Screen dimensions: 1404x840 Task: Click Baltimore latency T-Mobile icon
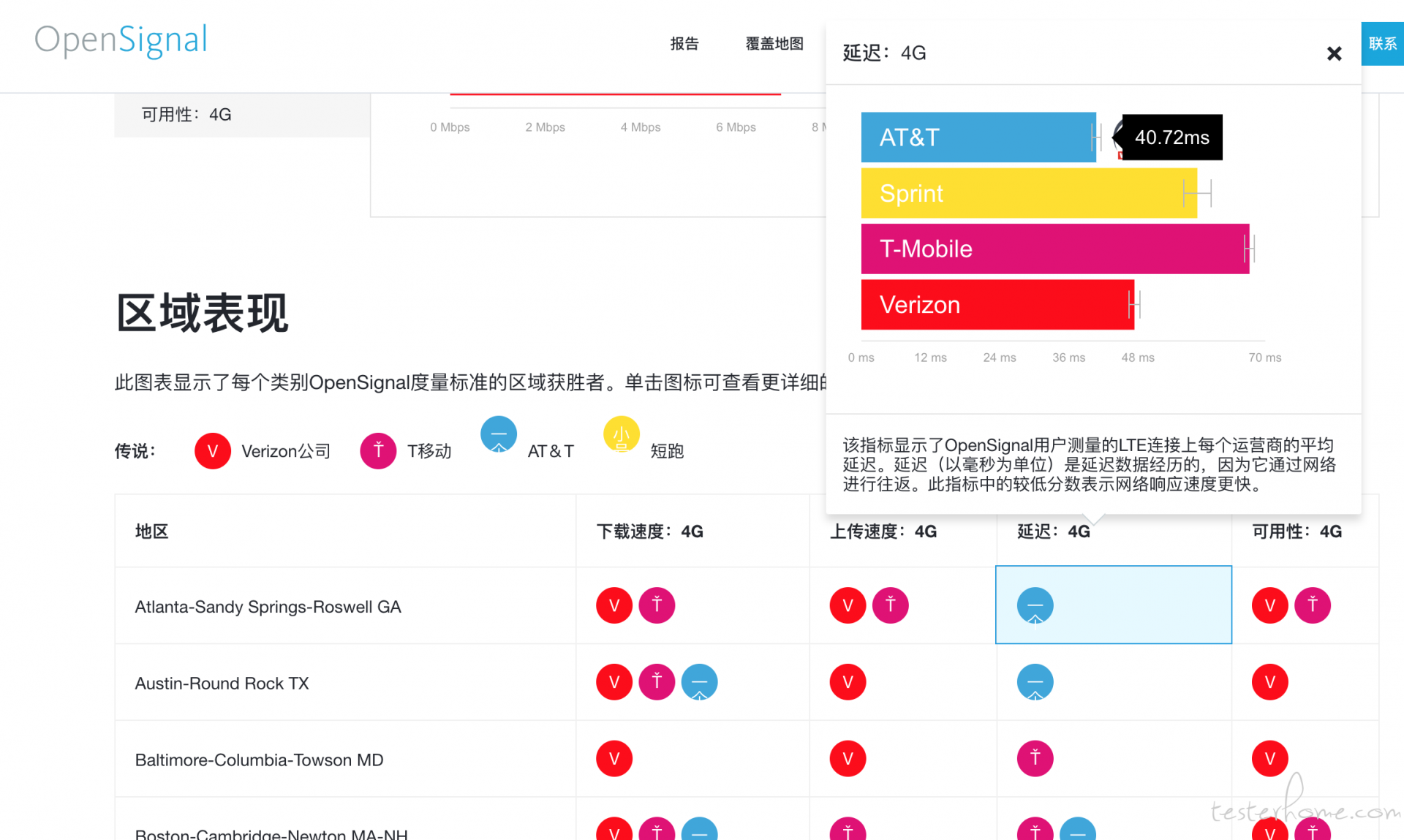coord(1035,759)
